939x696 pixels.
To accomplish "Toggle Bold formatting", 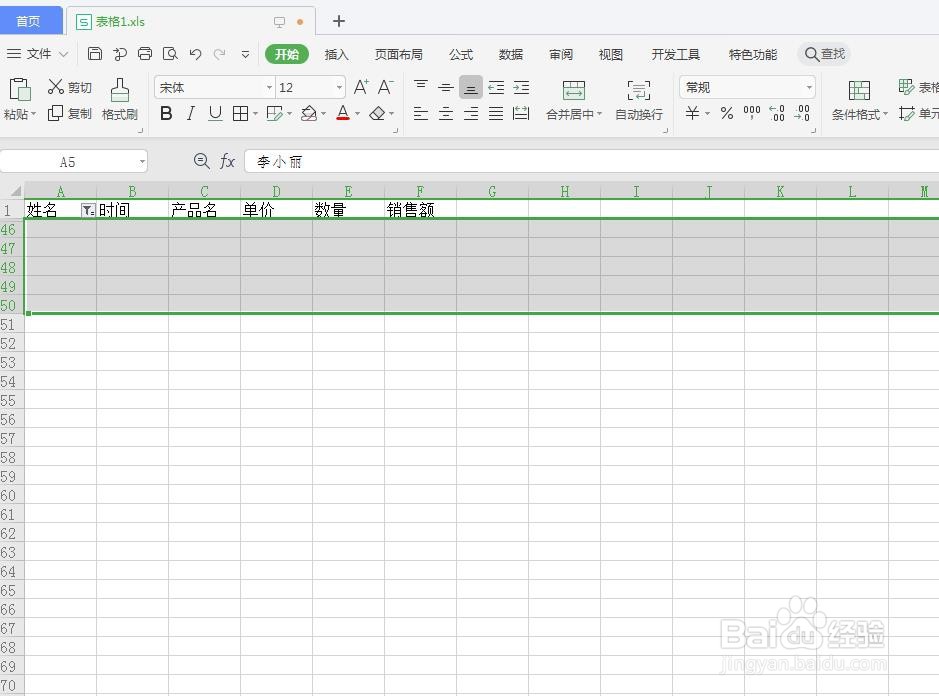I will pyautogui.click(x=166, y=113).
